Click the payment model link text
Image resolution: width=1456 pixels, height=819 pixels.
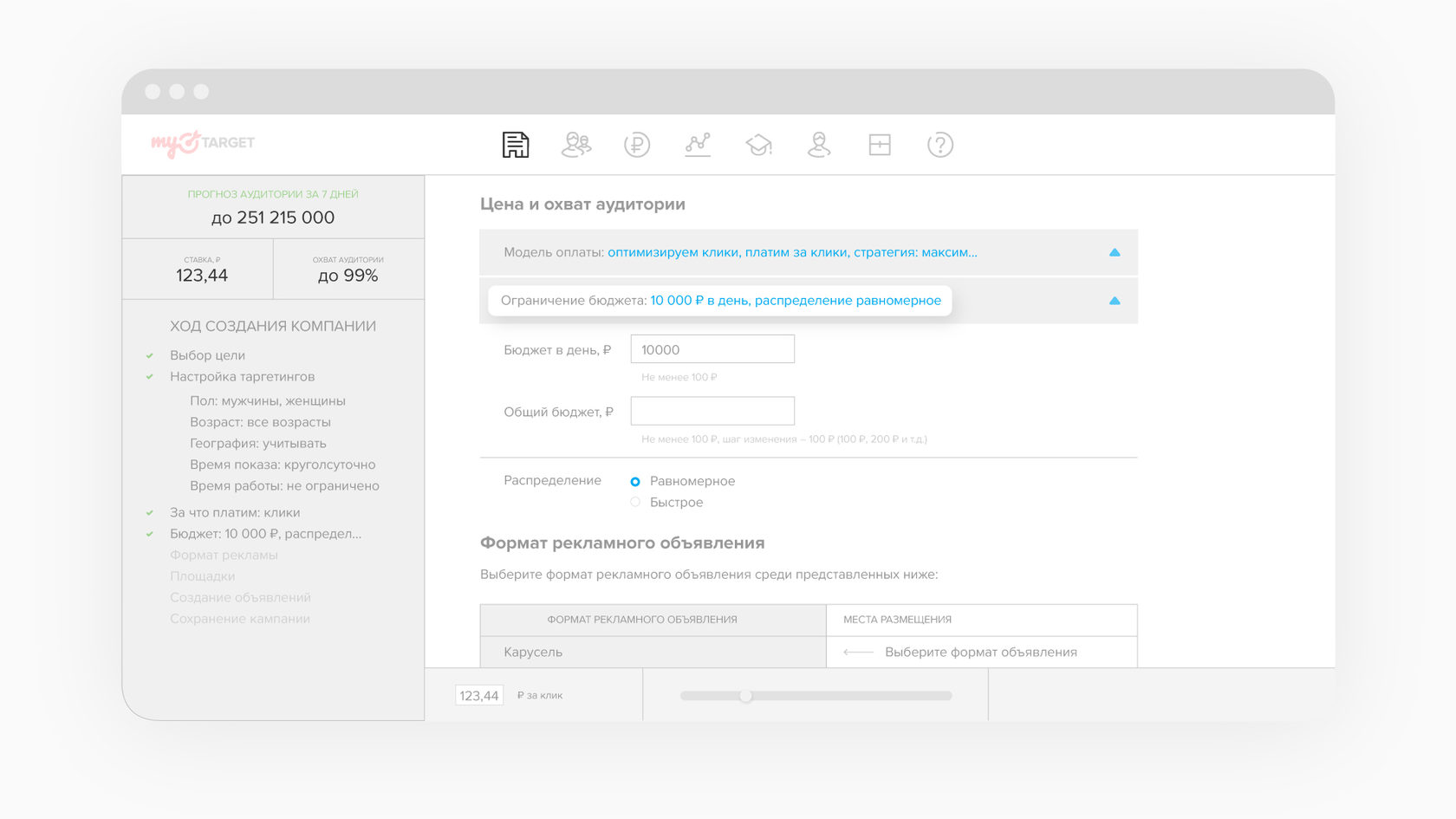tap(791, 252)
